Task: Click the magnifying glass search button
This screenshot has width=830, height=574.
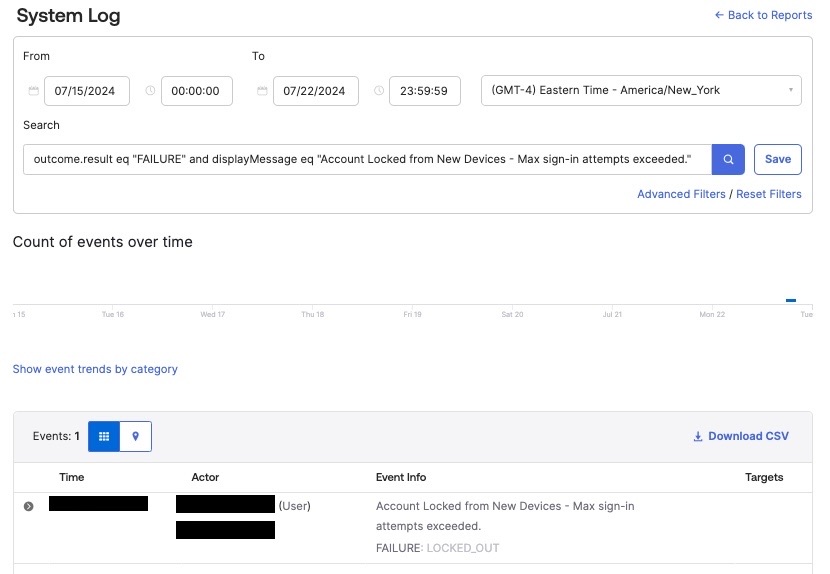Action: [x=728, y=159]
